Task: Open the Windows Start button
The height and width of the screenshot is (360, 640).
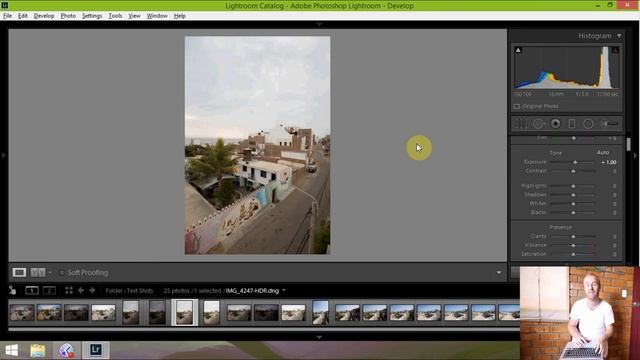Action: [x=11, y=350]
